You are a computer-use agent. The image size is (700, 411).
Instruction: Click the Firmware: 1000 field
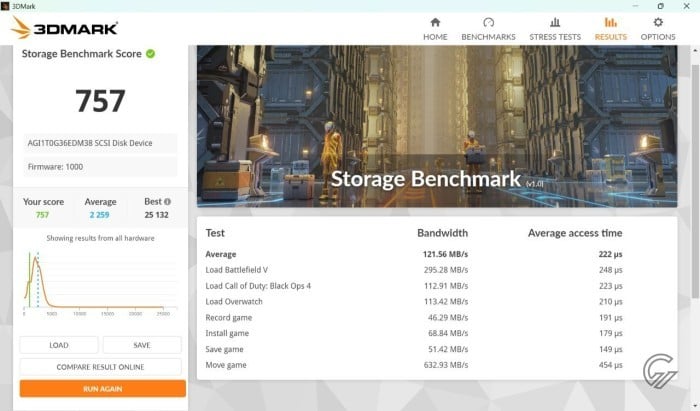click(100, 167)
